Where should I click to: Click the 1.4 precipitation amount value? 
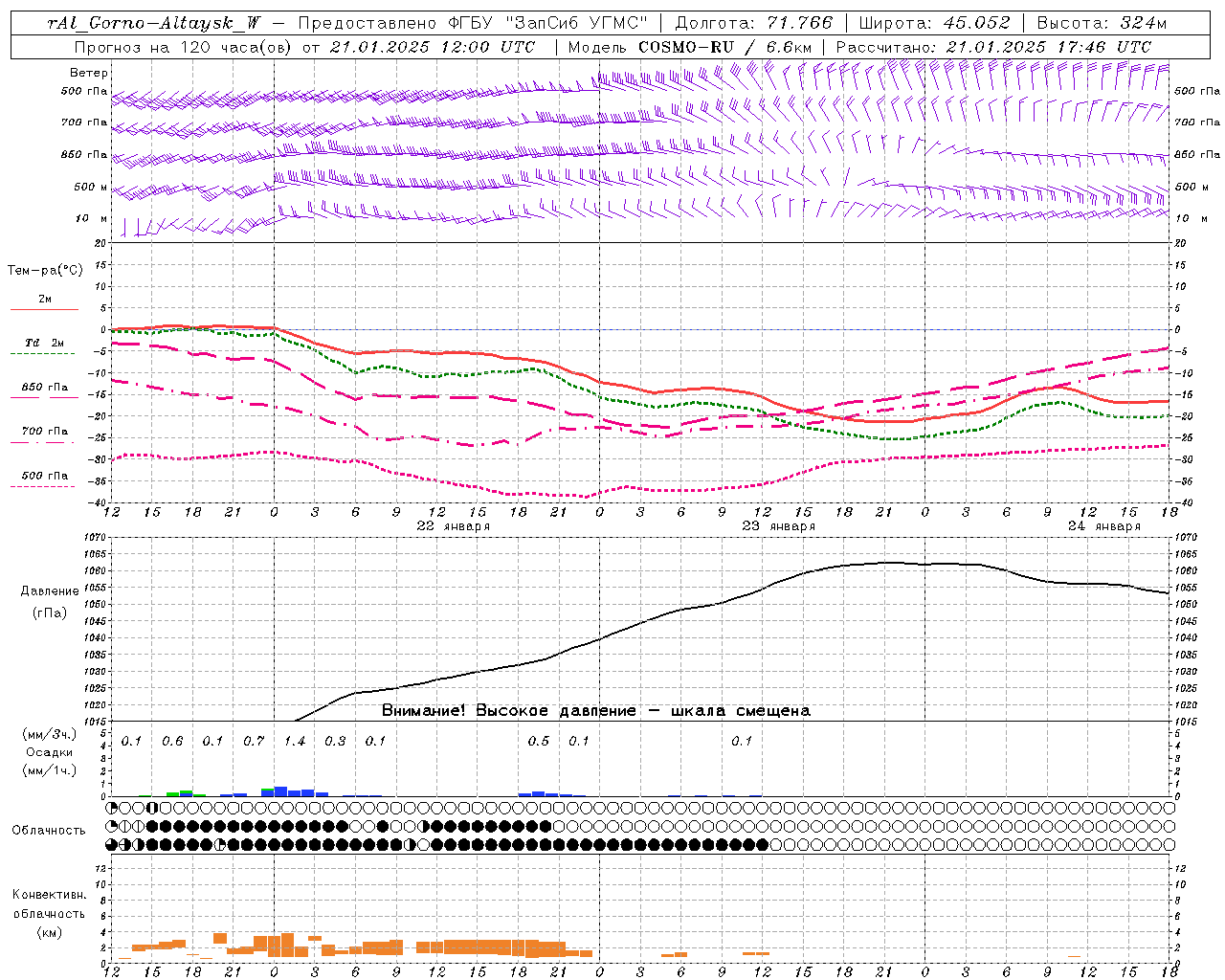coord(295,741)
